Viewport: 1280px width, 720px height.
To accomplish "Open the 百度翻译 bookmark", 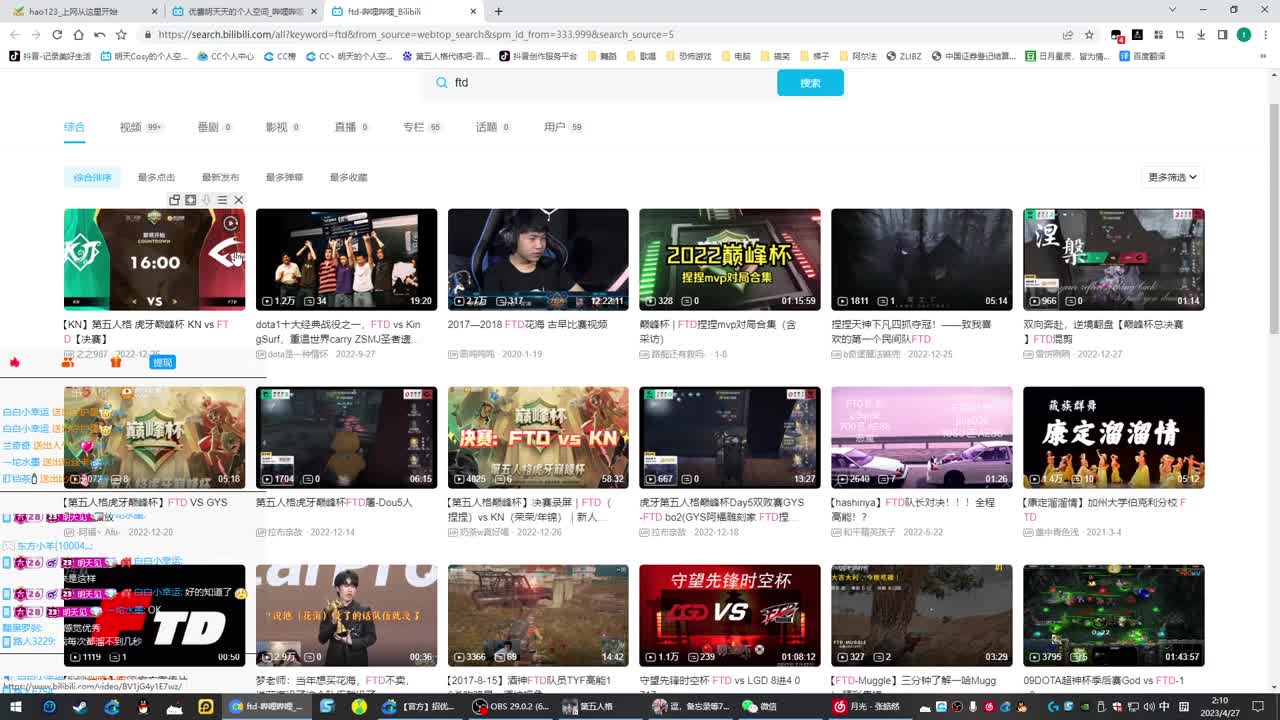I will tap(1142, 56).
